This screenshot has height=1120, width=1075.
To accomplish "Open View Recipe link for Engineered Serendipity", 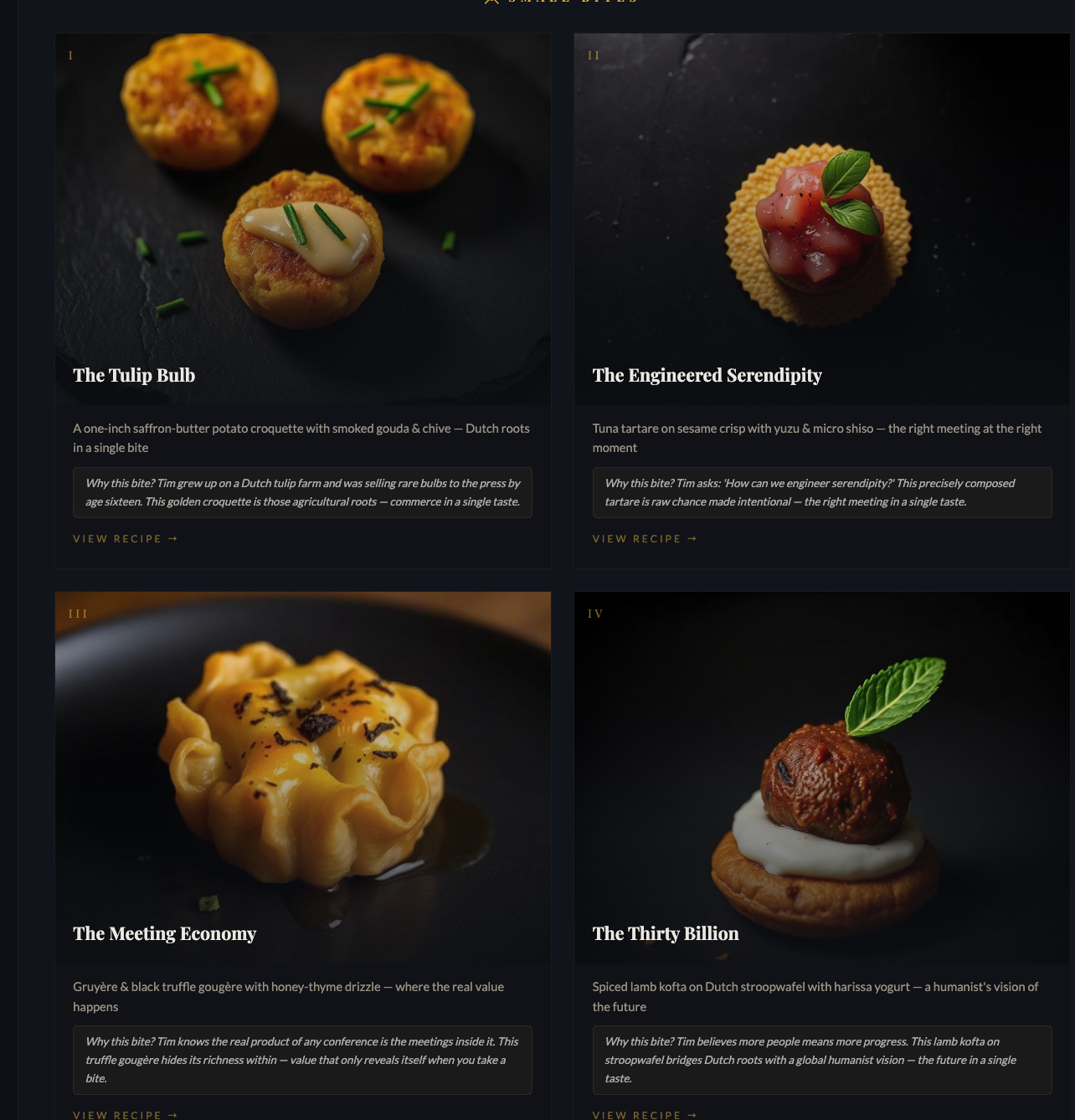I will [645, 538].
